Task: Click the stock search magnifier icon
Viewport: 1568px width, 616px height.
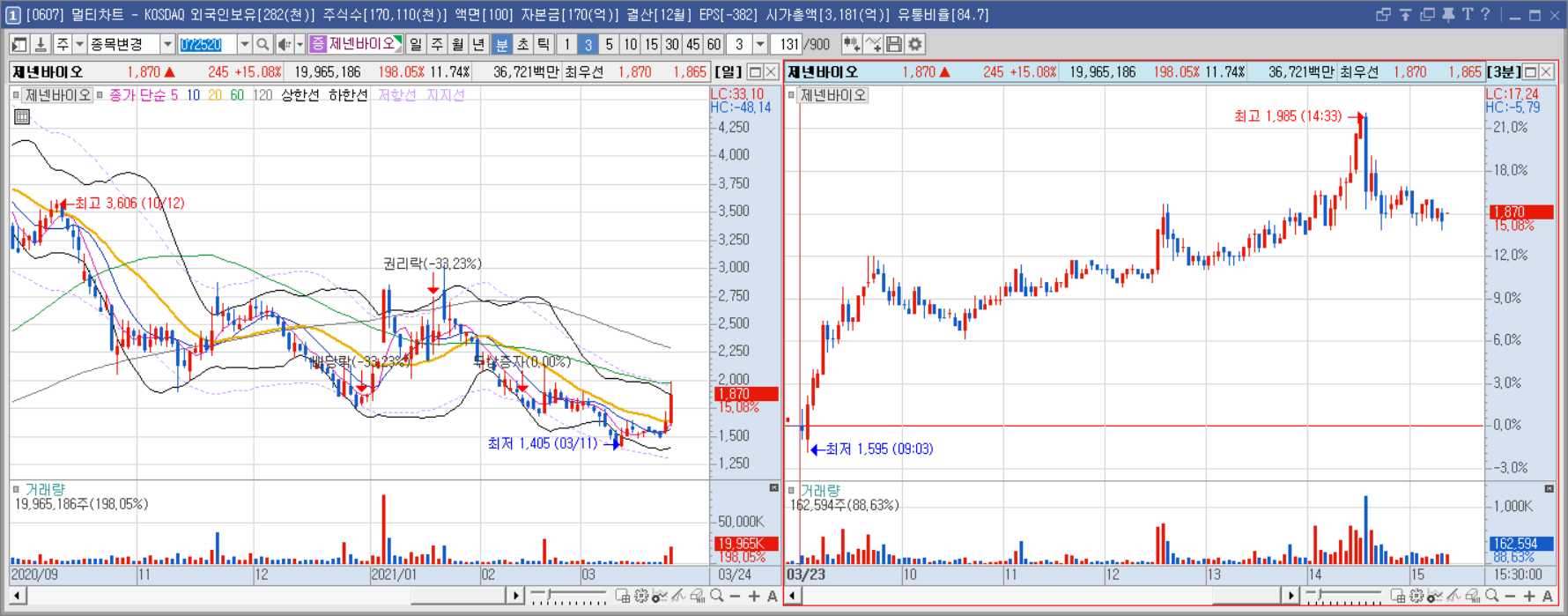Action: coord(263,44)
